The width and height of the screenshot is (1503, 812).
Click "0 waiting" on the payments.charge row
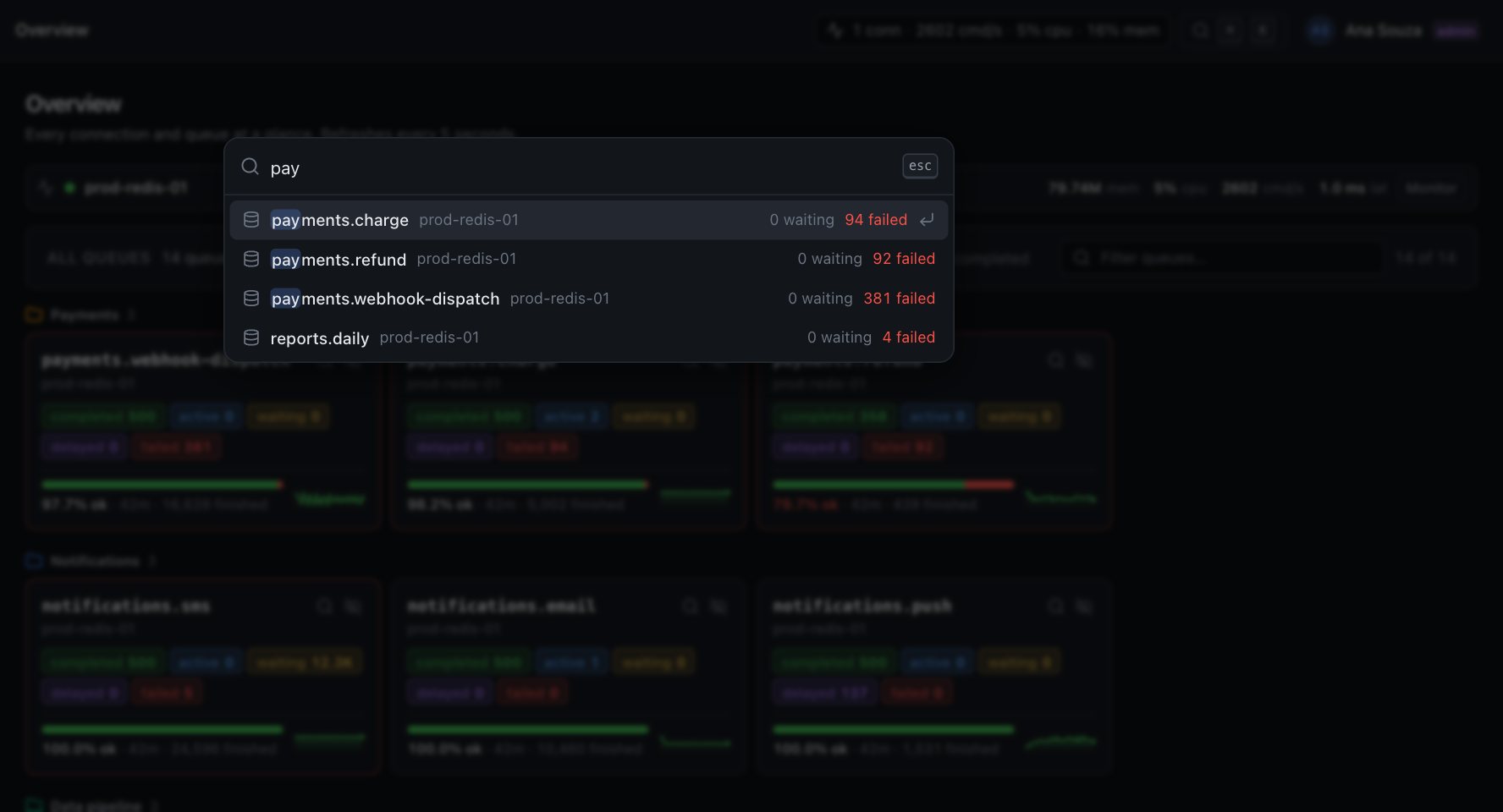click(801, 220)
